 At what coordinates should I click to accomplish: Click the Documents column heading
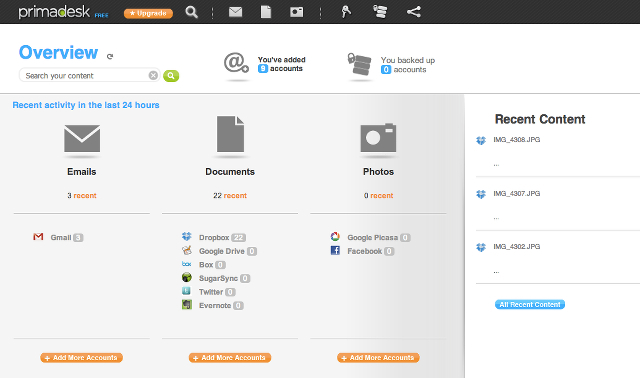click(x=230, y=172)
